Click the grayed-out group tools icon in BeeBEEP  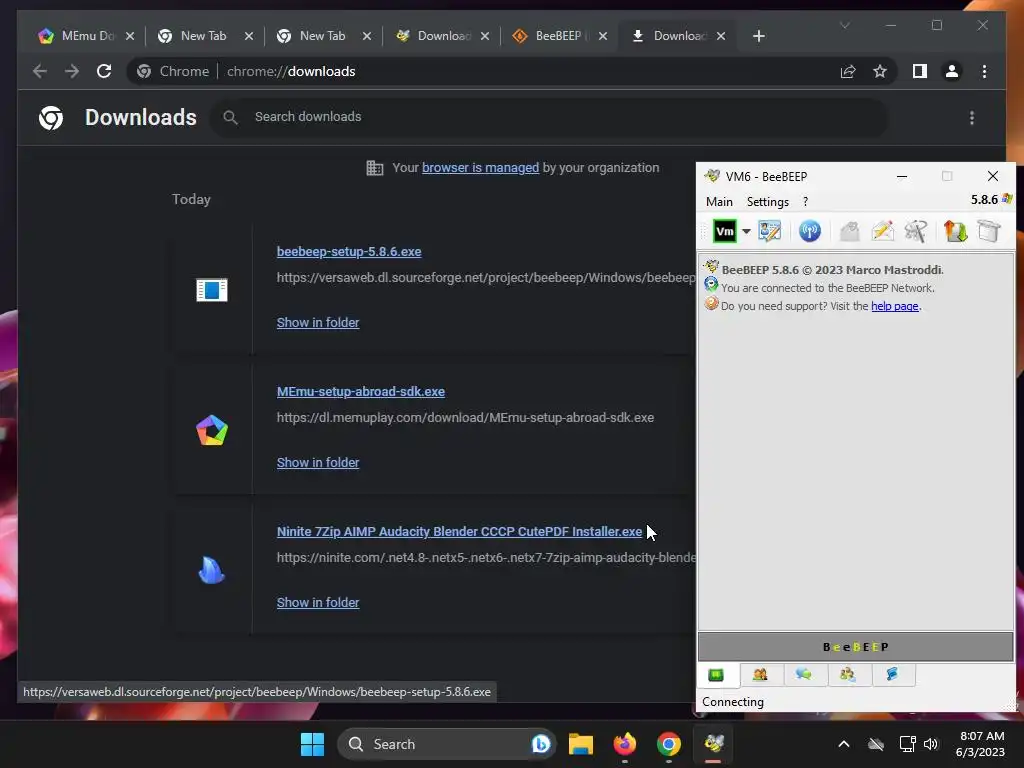[916, 231]
